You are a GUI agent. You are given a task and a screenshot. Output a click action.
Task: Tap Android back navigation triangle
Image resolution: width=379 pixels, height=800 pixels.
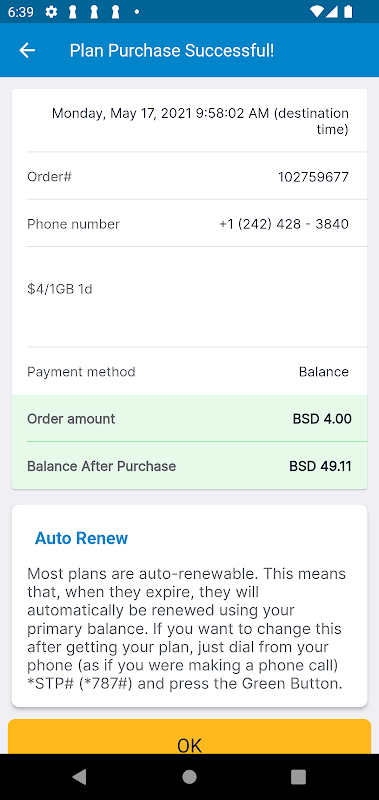coord(79,777)
